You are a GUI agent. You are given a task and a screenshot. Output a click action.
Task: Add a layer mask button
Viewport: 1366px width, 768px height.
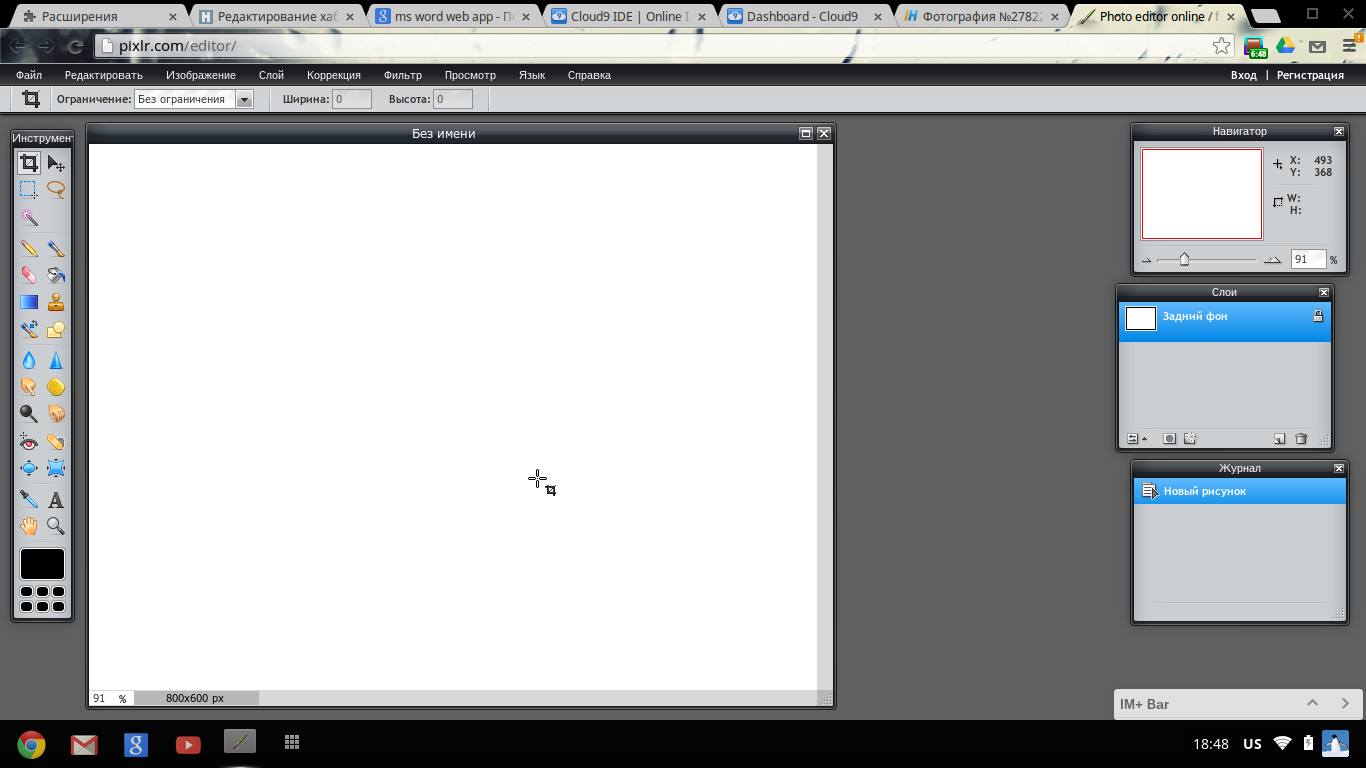(x=1169, y=439)
